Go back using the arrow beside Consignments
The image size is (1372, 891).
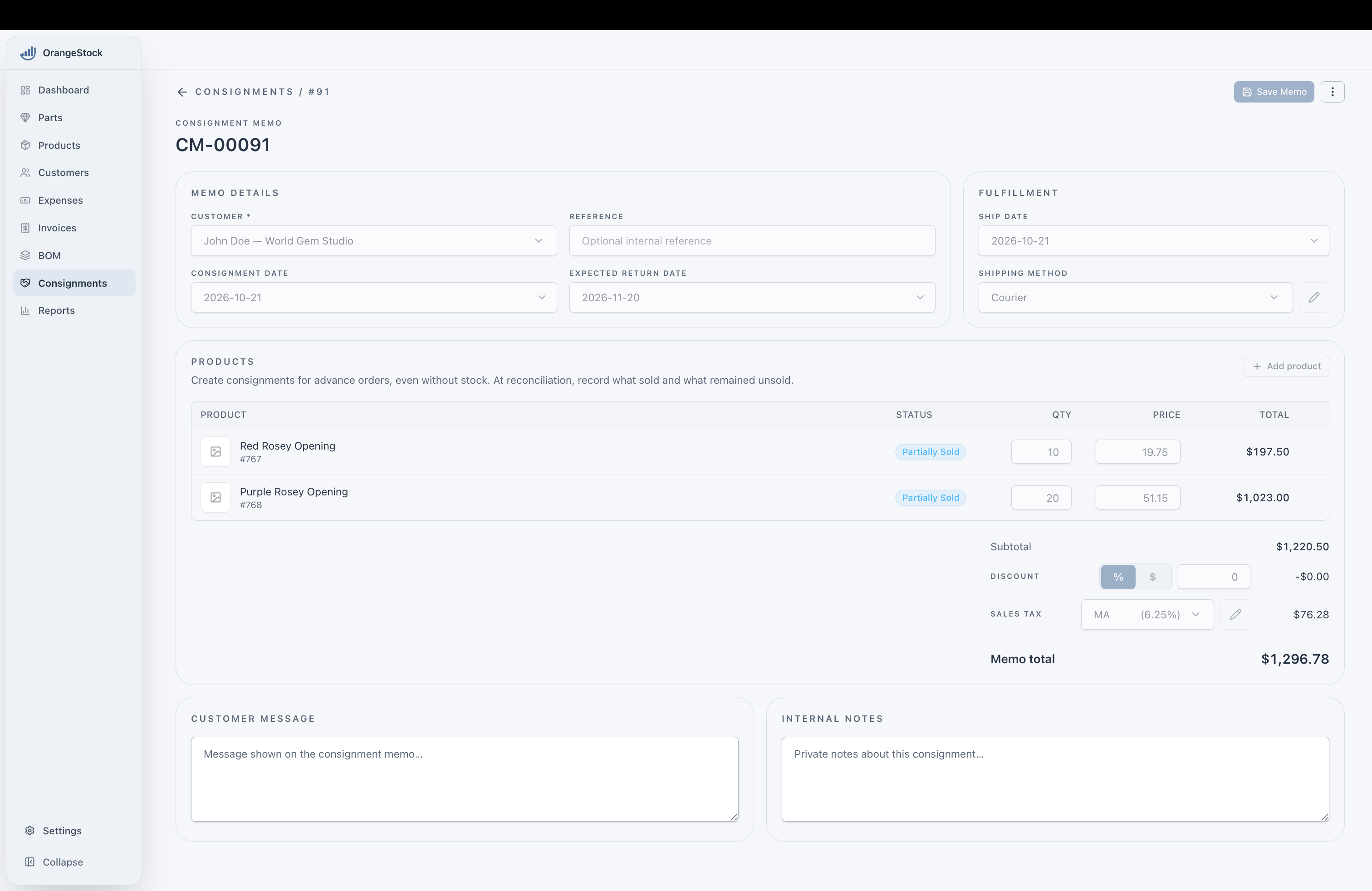pyautogui.click(x=182, y=92)
